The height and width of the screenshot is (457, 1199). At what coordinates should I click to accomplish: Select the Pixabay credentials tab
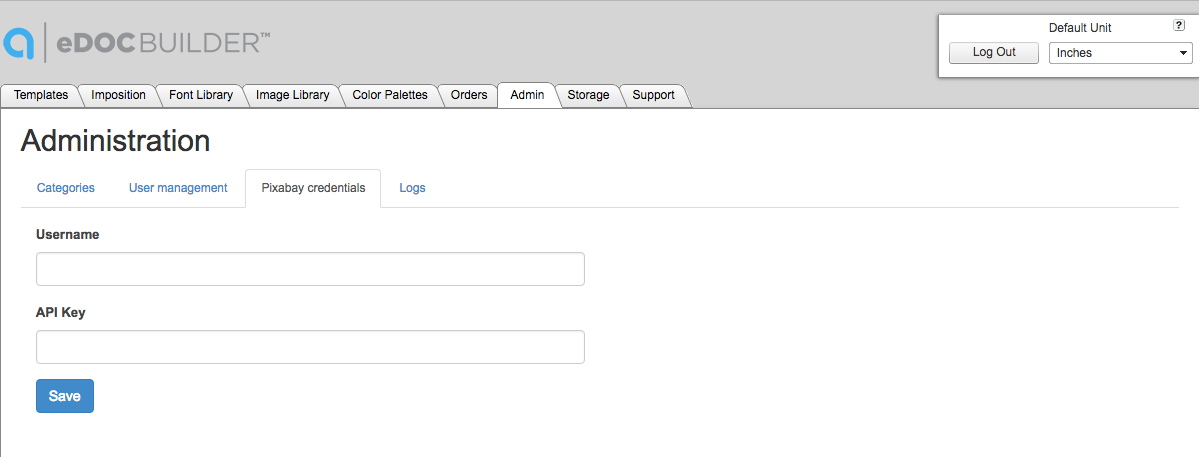[x=313, y=188]
